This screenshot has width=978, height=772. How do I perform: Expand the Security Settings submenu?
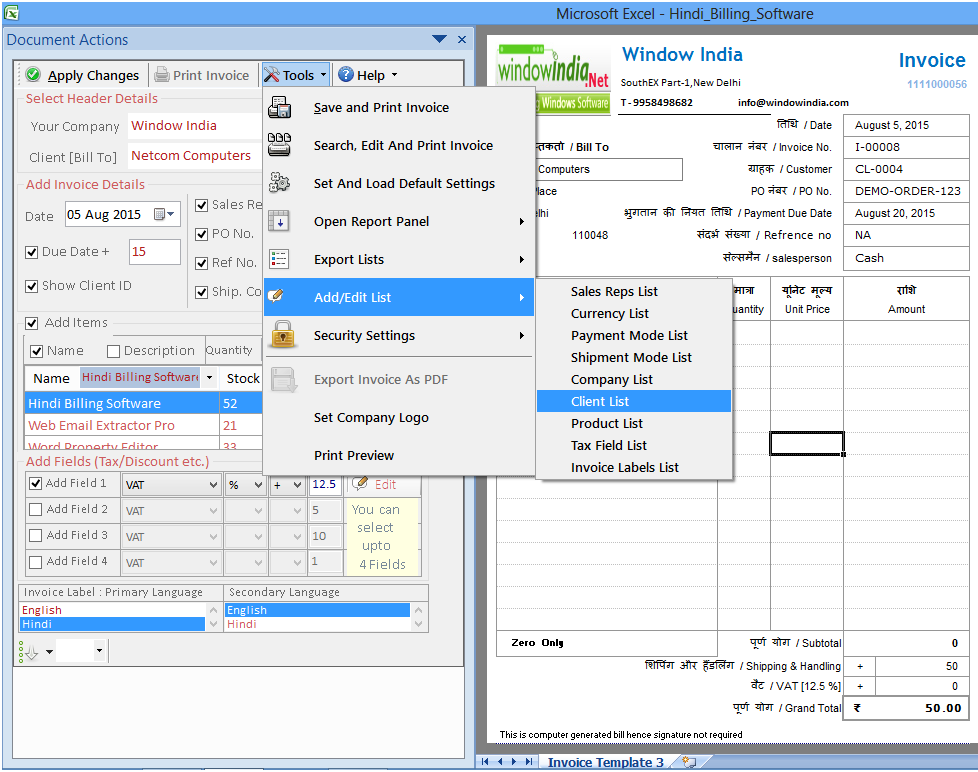tap(521, 335)
